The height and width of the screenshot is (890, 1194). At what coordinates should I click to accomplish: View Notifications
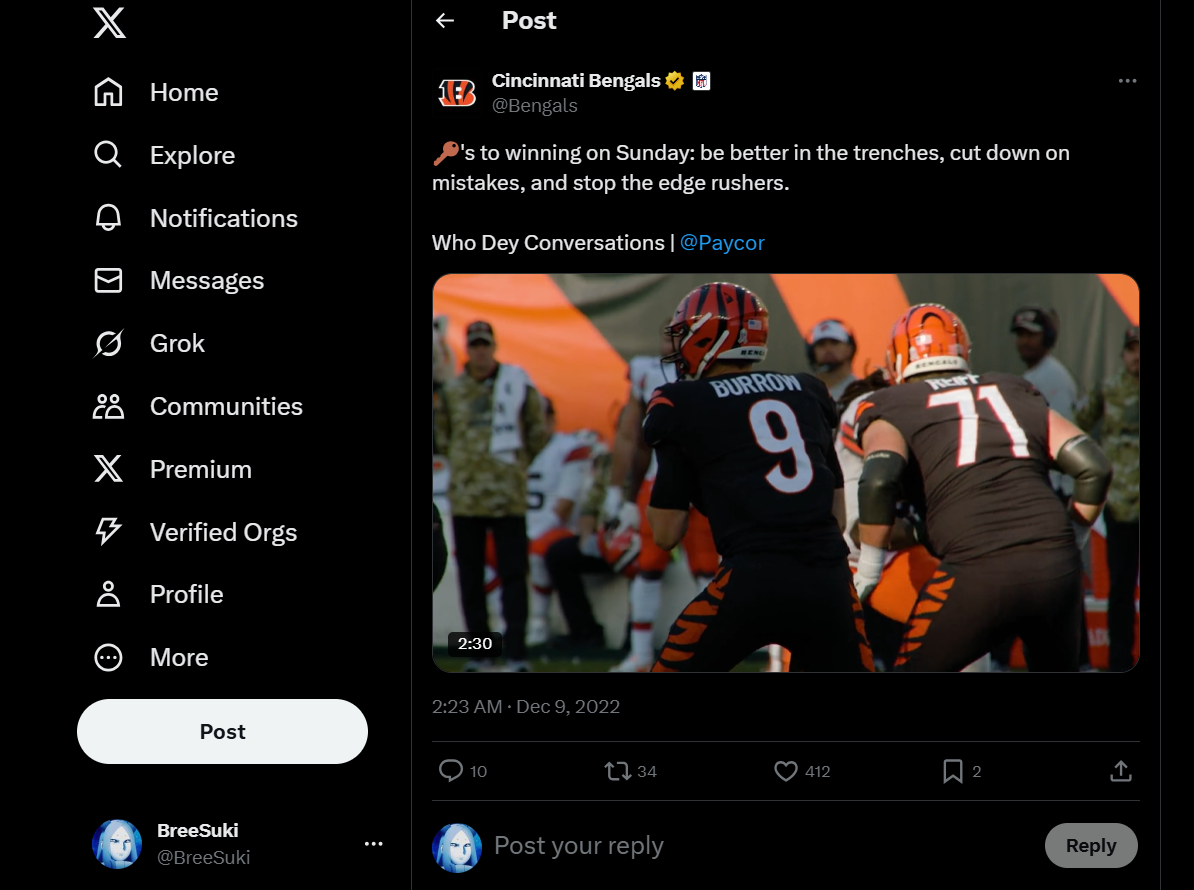click(x=195, y=218)
